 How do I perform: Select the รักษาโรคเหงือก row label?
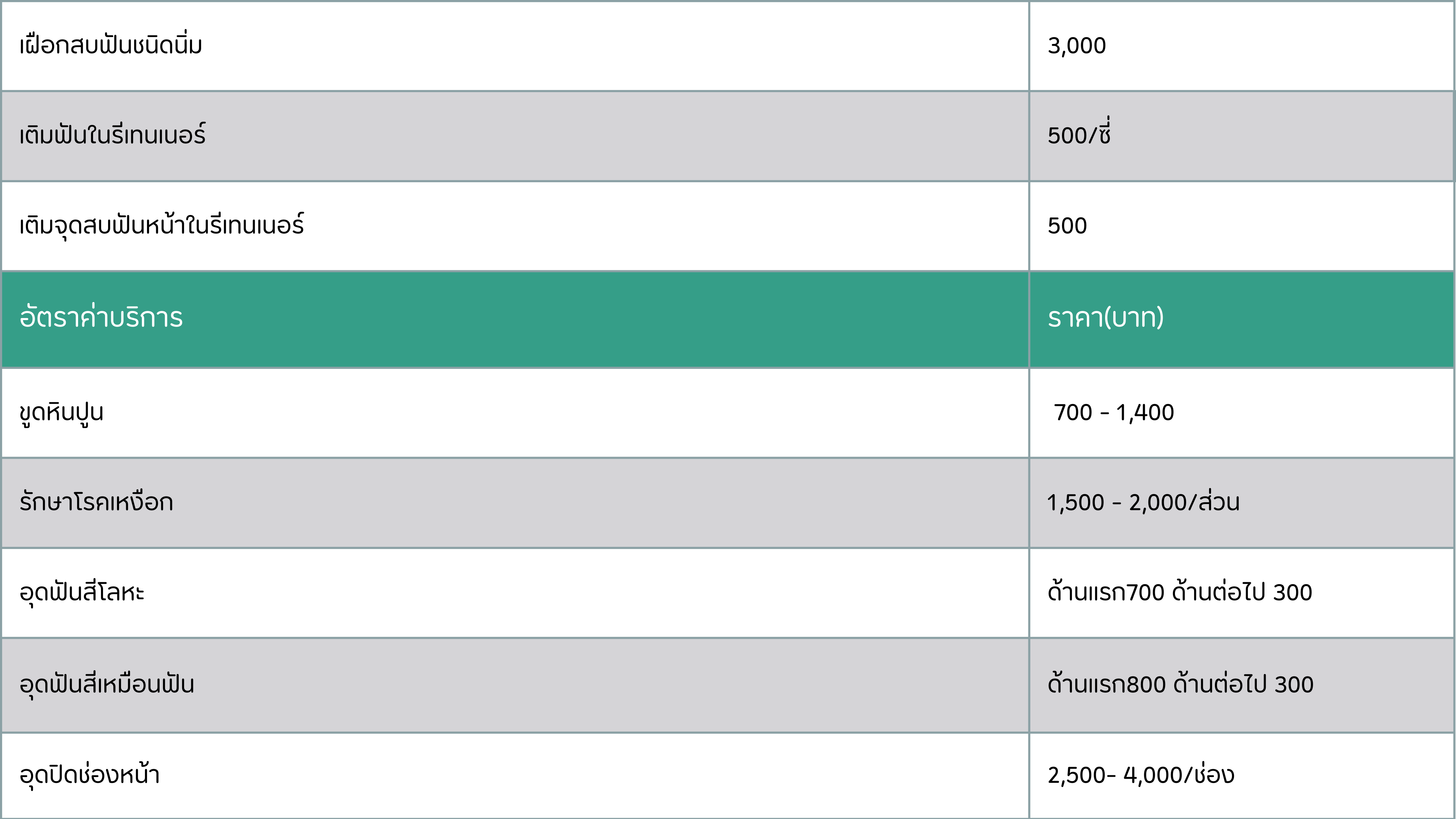click(96, 502)
